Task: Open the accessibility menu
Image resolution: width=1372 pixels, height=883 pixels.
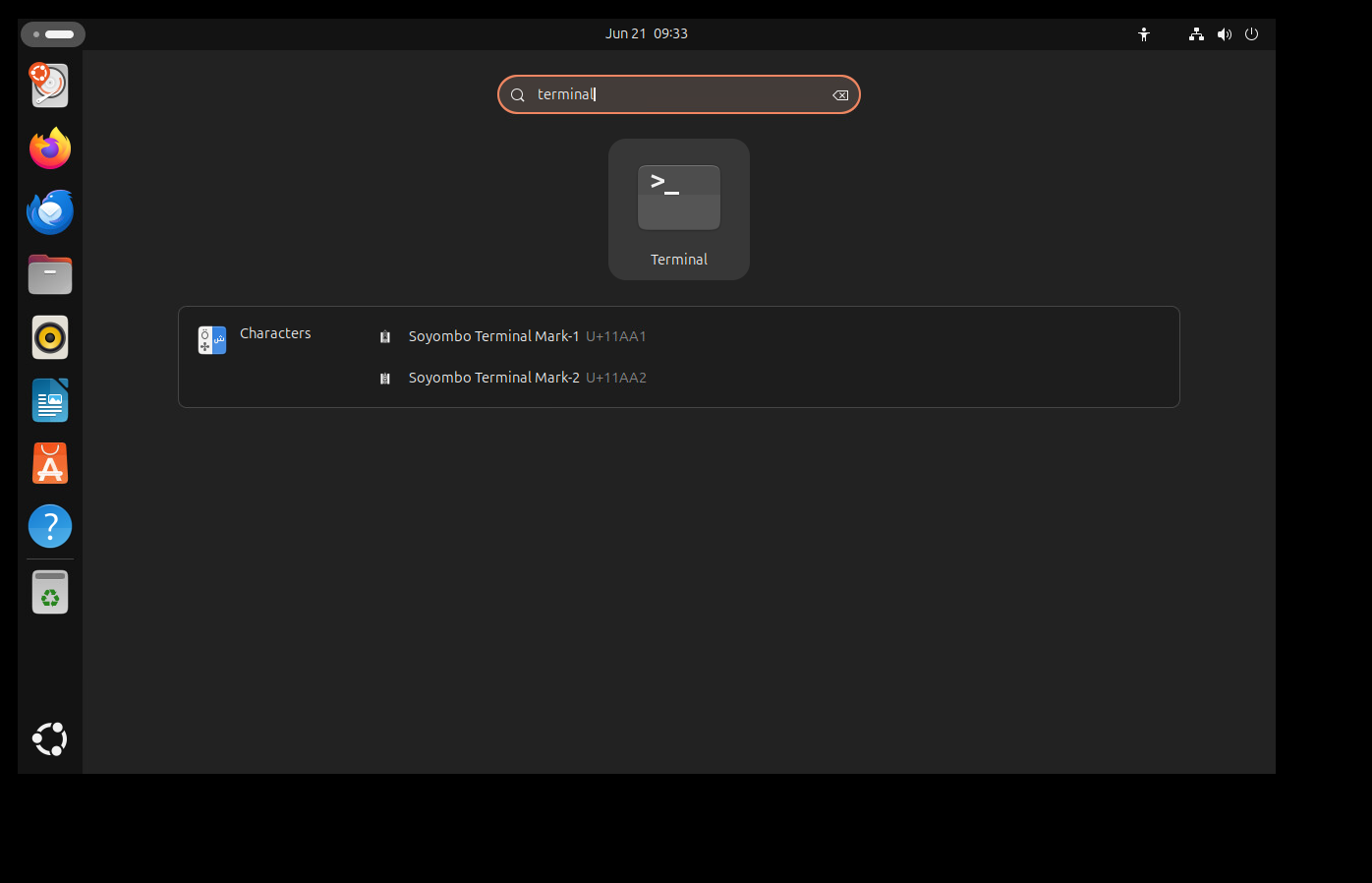Action: [x=1144, y=33]
